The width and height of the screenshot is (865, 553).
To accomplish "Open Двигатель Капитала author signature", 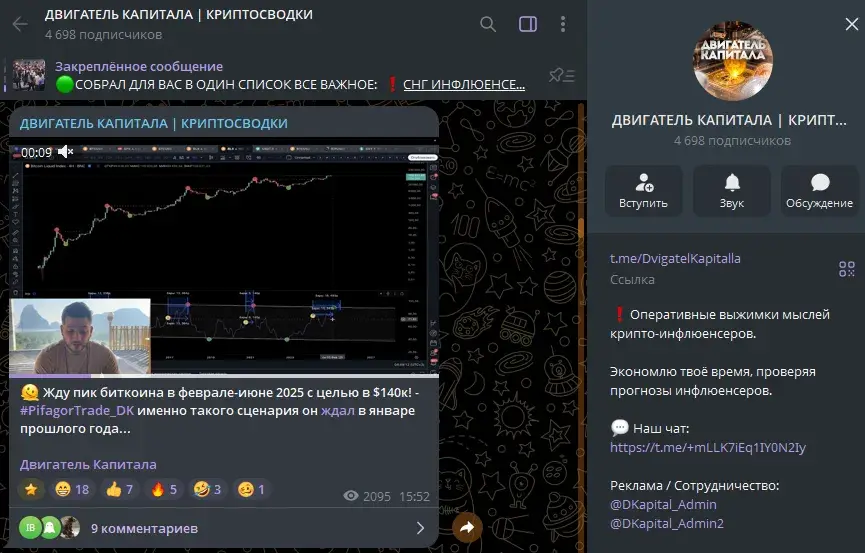I will 88,465.
